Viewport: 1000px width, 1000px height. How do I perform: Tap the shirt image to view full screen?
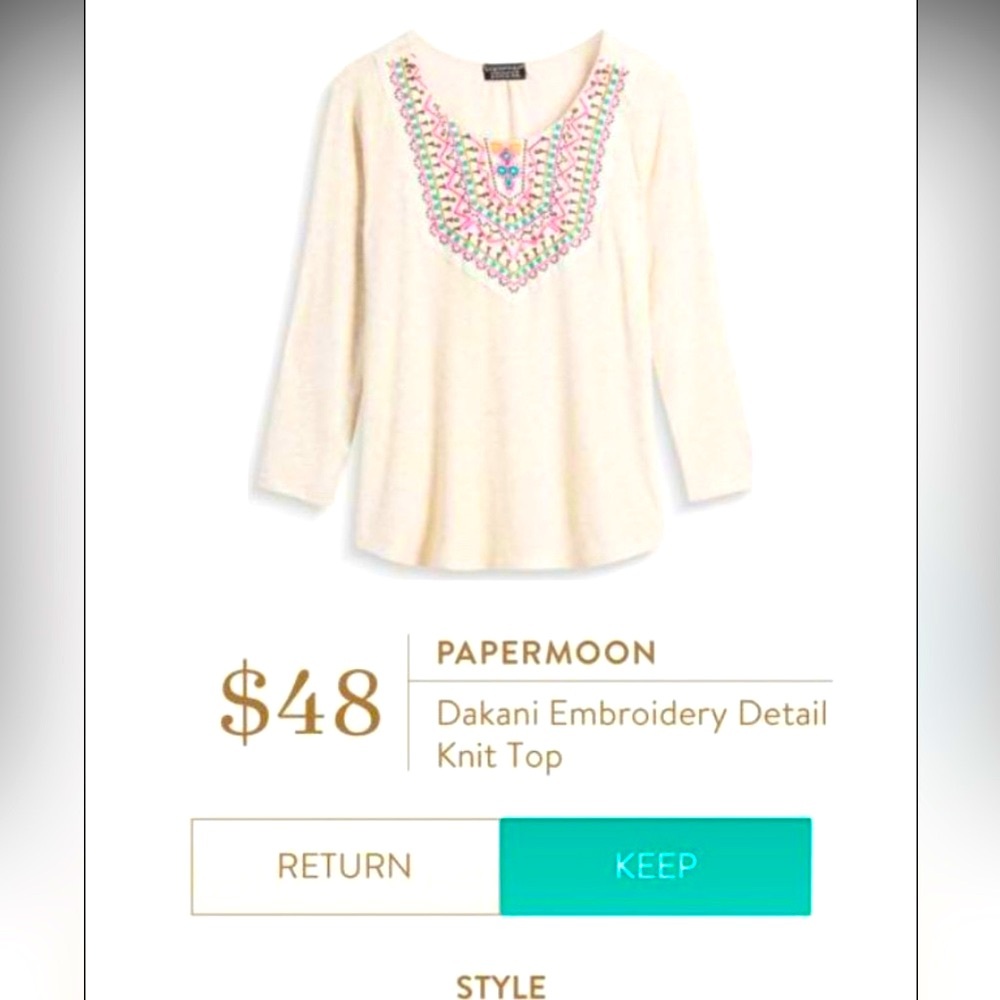[500, 300]
